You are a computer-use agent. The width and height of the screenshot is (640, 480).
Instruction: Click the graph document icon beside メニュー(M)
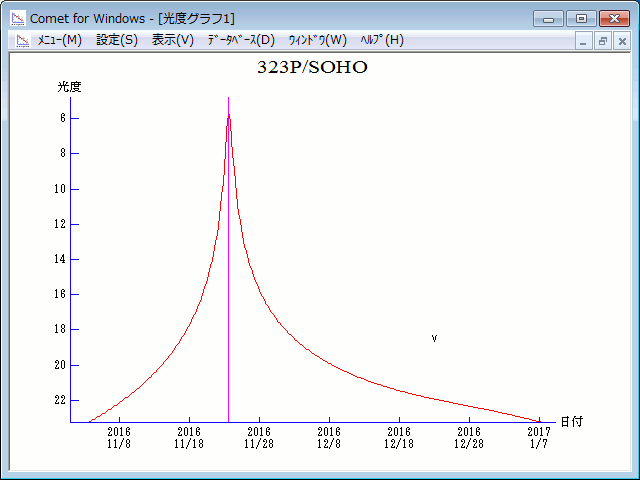coord(22,40)
